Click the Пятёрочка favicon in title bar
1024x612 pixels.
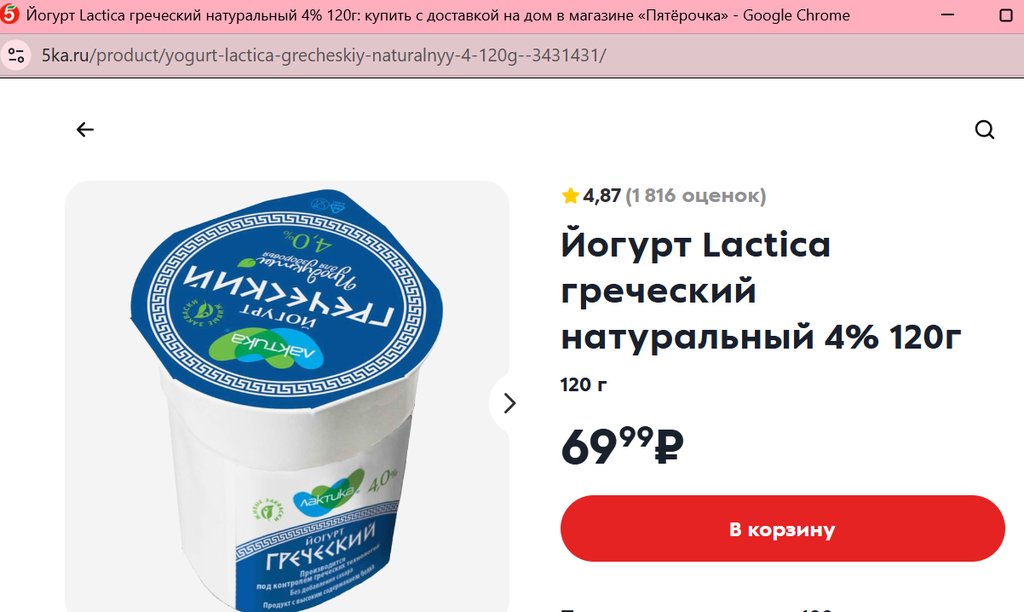pos(10,14)
